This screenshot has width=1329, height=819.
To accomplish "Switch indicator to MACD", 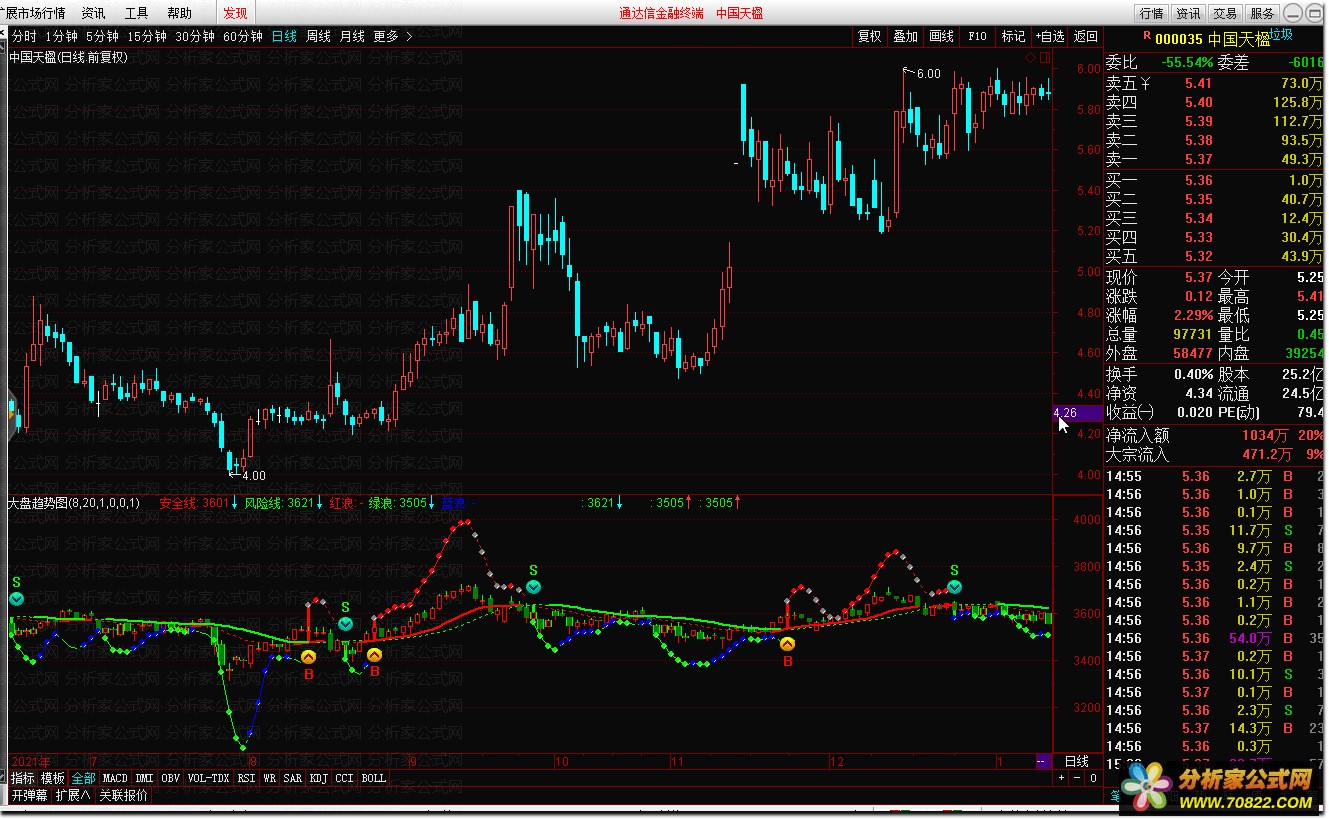I will tap(115, 778).
